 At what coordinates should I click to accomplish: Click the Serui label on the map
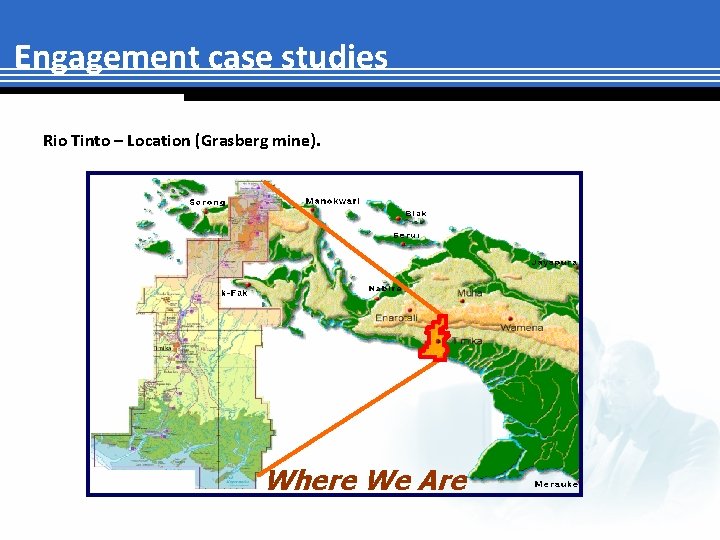point(406,235)
